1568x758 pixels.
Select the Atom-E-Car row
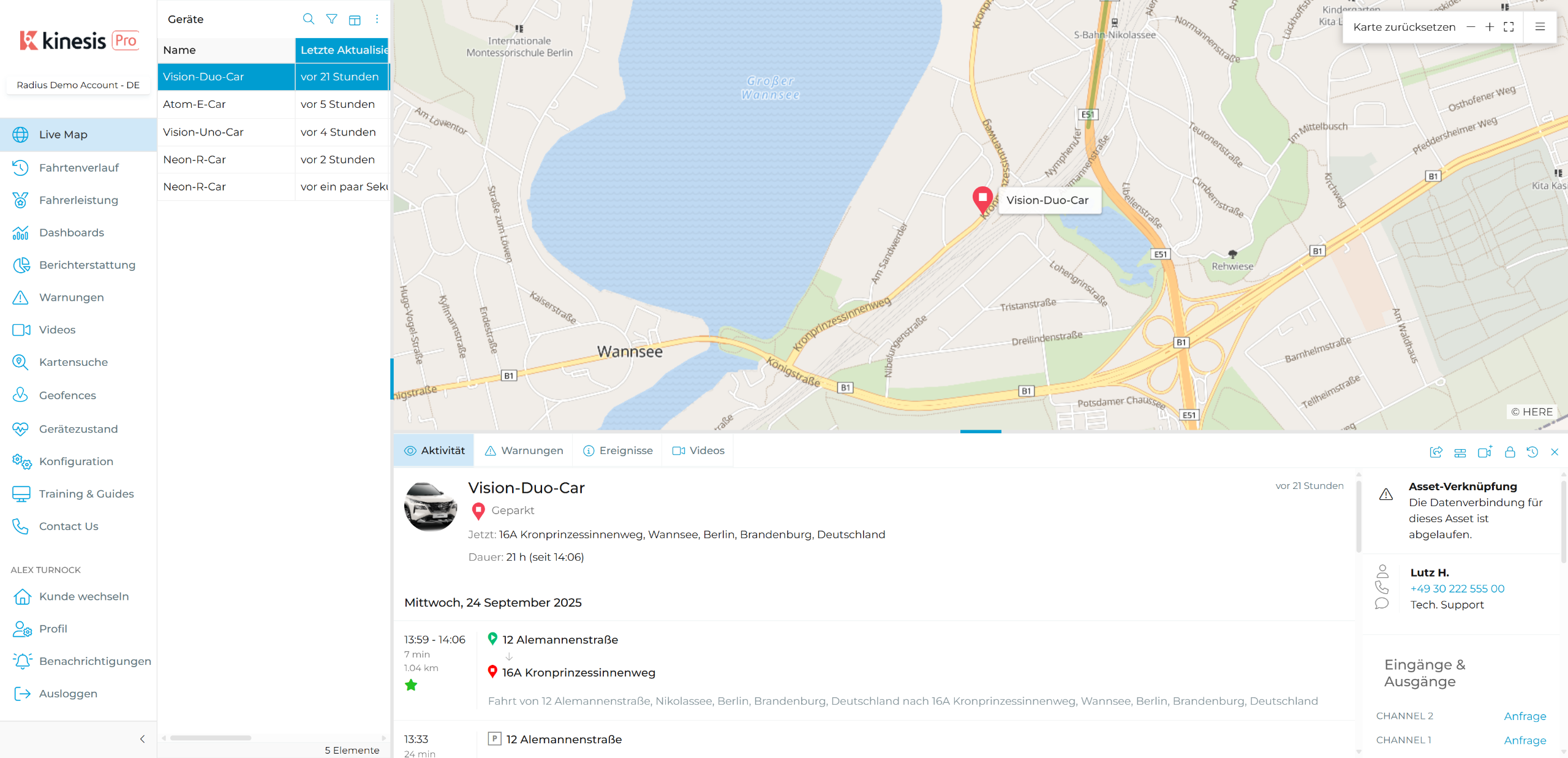click(273, 104)
